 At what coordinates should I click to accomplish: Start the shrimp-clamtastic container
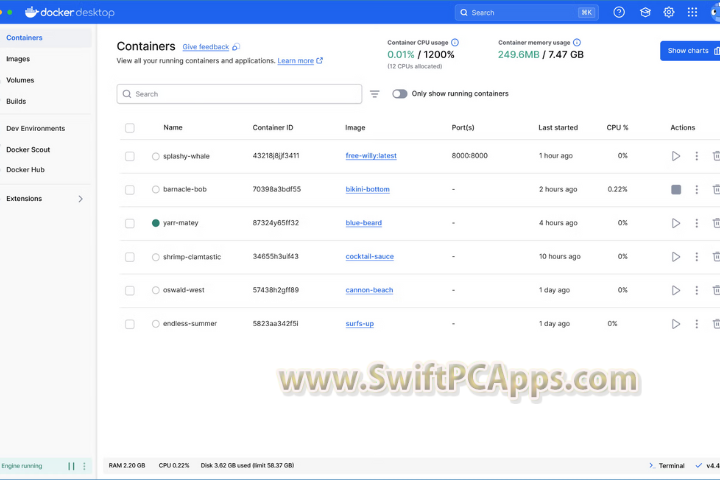675,257
